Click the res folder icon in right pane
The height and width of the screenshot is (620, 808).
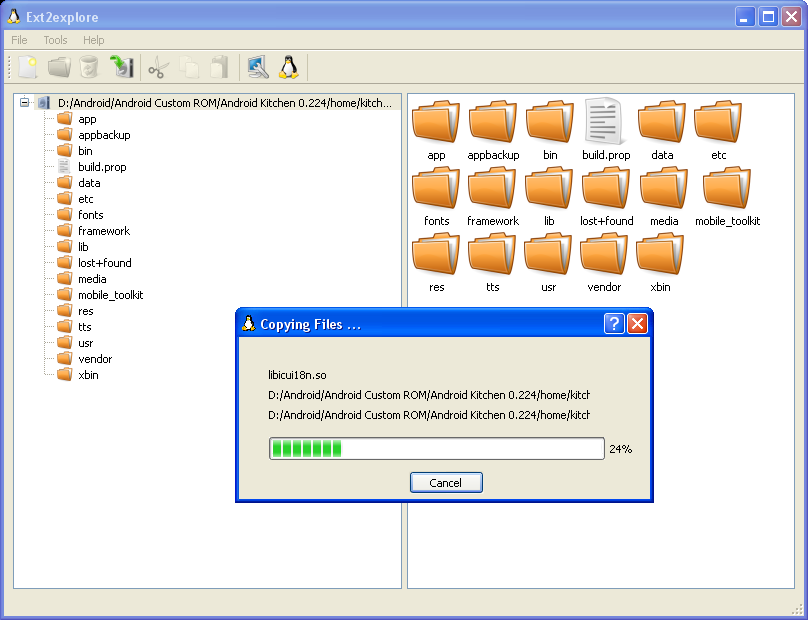(436, 254)
